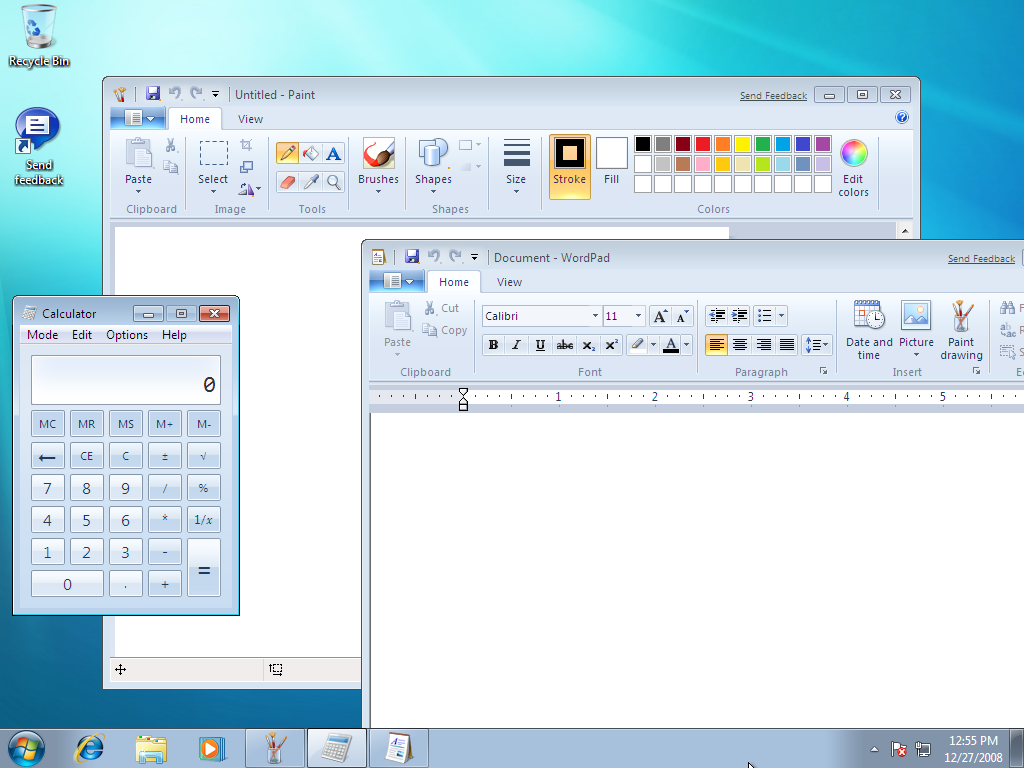Select the Eraser tool in Paint
Viewport: 1024px width, 768px height.
[x=287, y=182]
